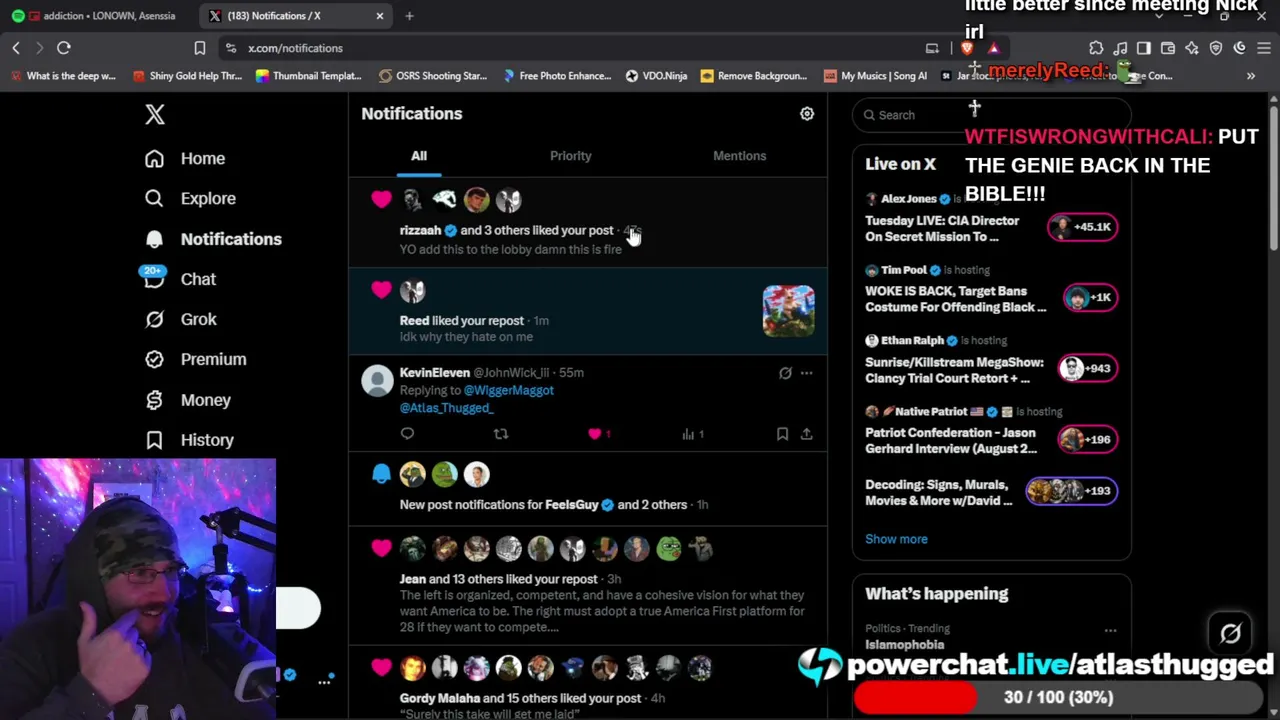Join Tim Pool +1K live listeners
Viewport: 1280px width, 720px height.
(x=1089, y=297)
